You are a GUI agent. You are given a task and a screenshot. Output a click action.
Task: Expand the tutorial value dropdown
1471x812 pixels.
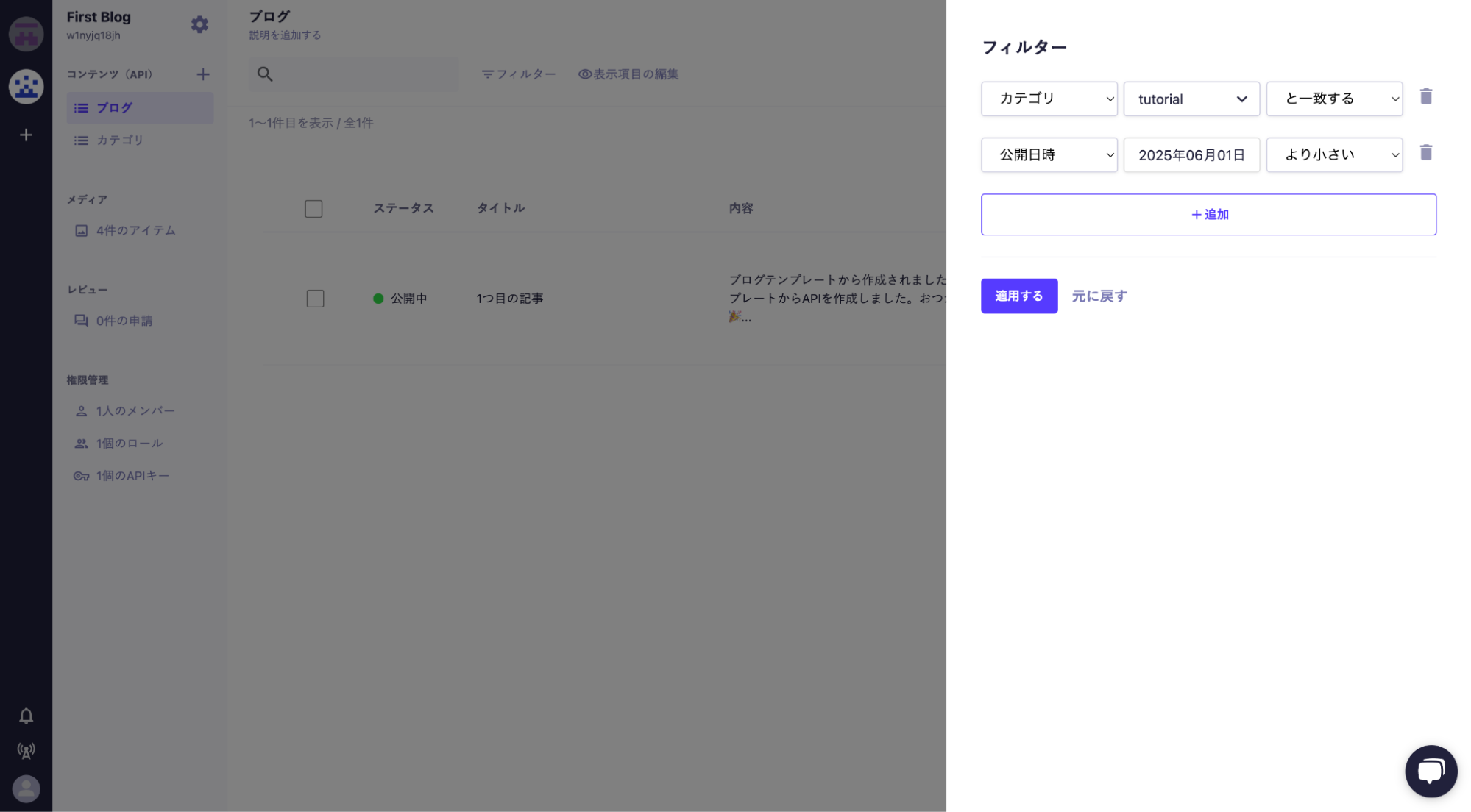pyautogui.click(x=1191, y=99)
